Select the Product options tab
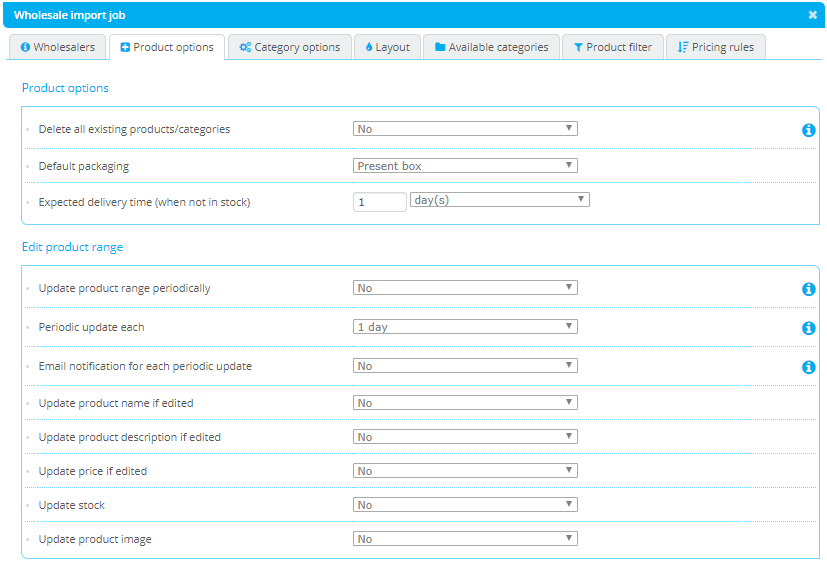Screen dimensions: 827x567 (166, 47)
